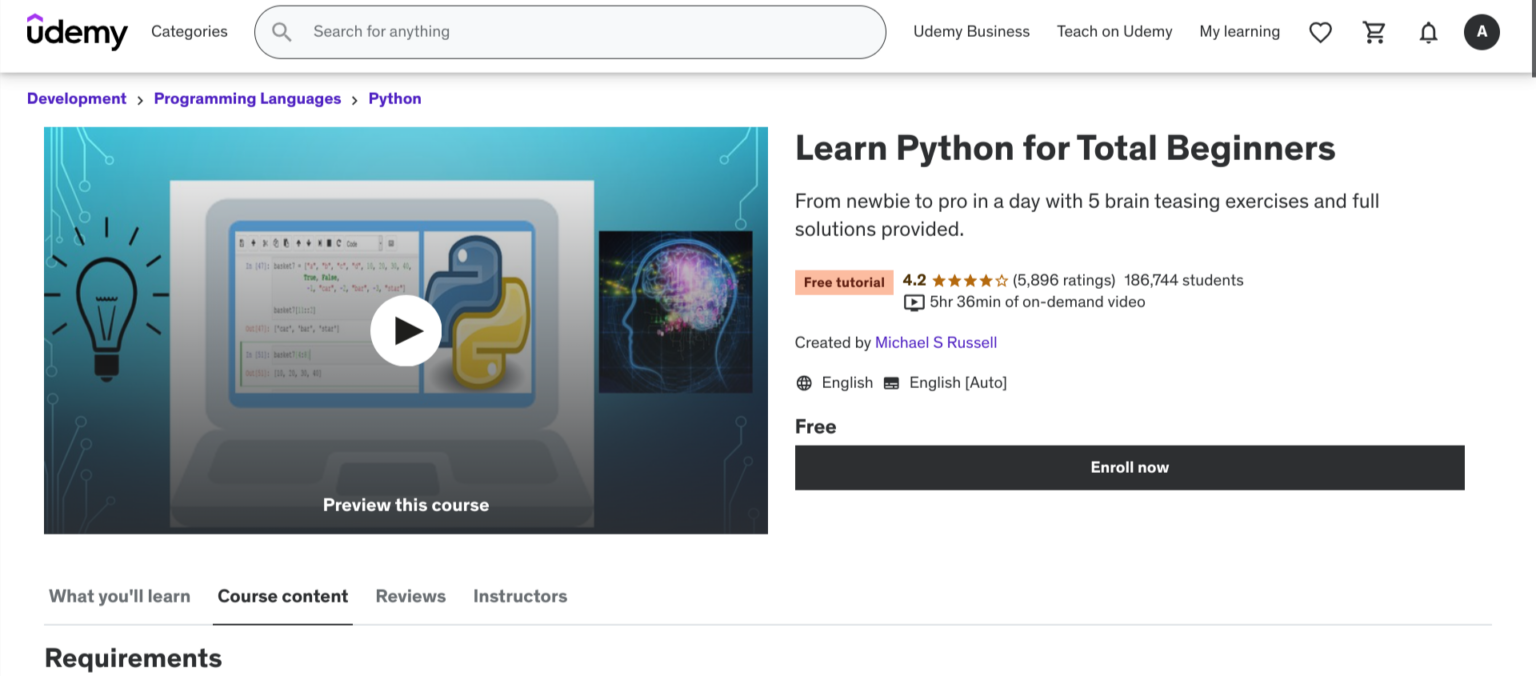Open the Instructors tab
The width and height of the screenshot is (1536, 676).
(520, 596)
